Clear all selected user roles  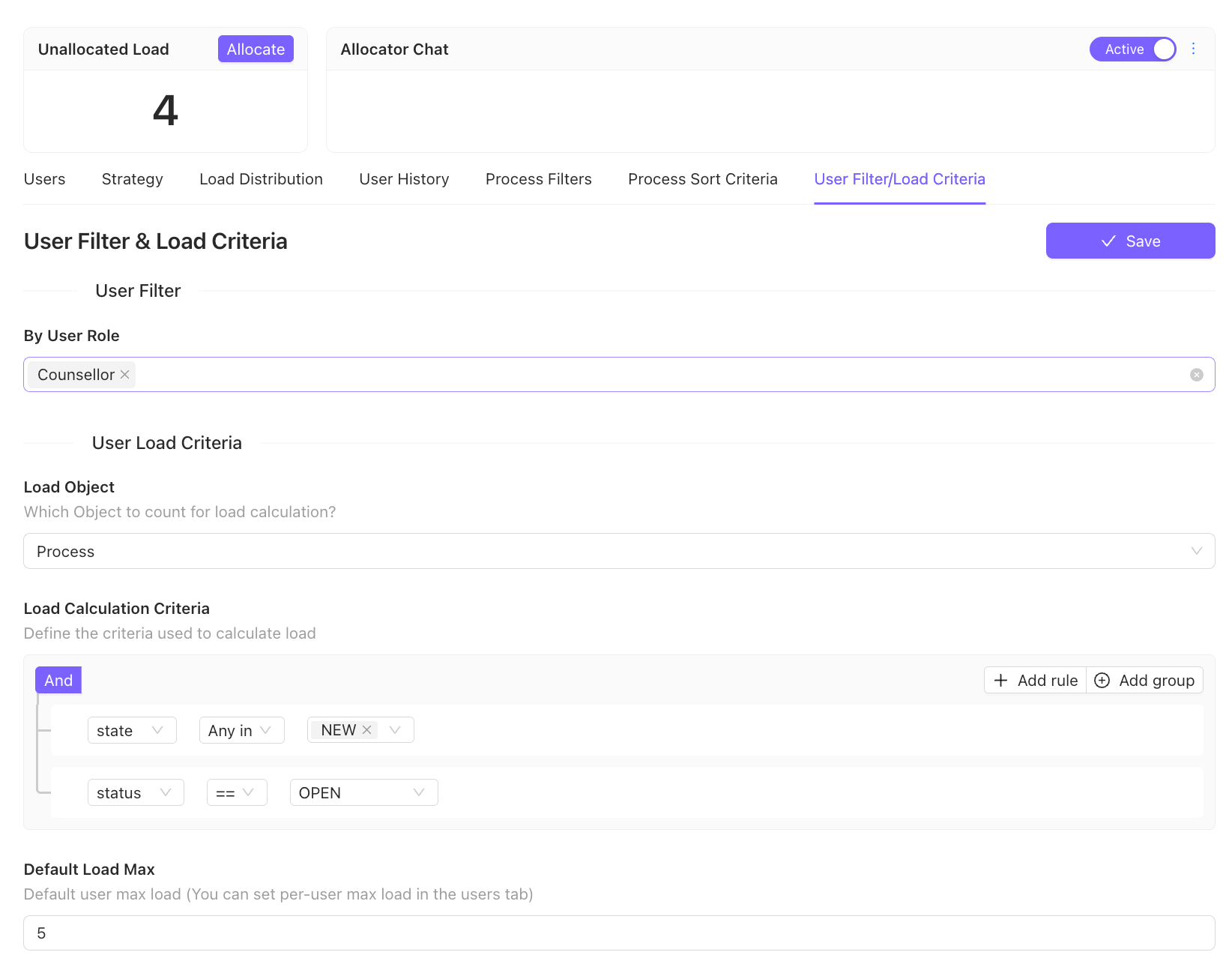pyautogui.click(x=1196, y=374)
